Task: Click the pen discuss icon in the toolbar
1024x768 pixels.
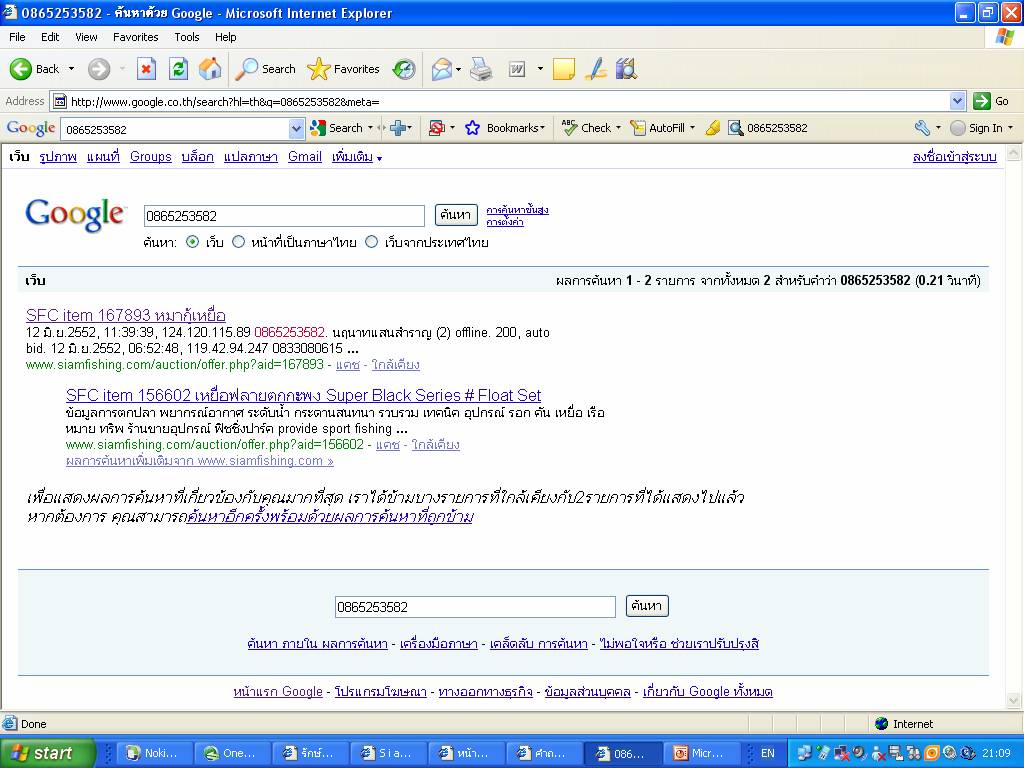Action: [x=596, y=69]
